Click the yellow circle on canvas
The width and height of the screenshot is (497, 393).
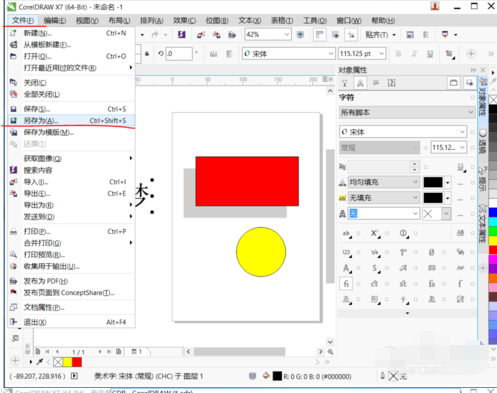(261, 252)
